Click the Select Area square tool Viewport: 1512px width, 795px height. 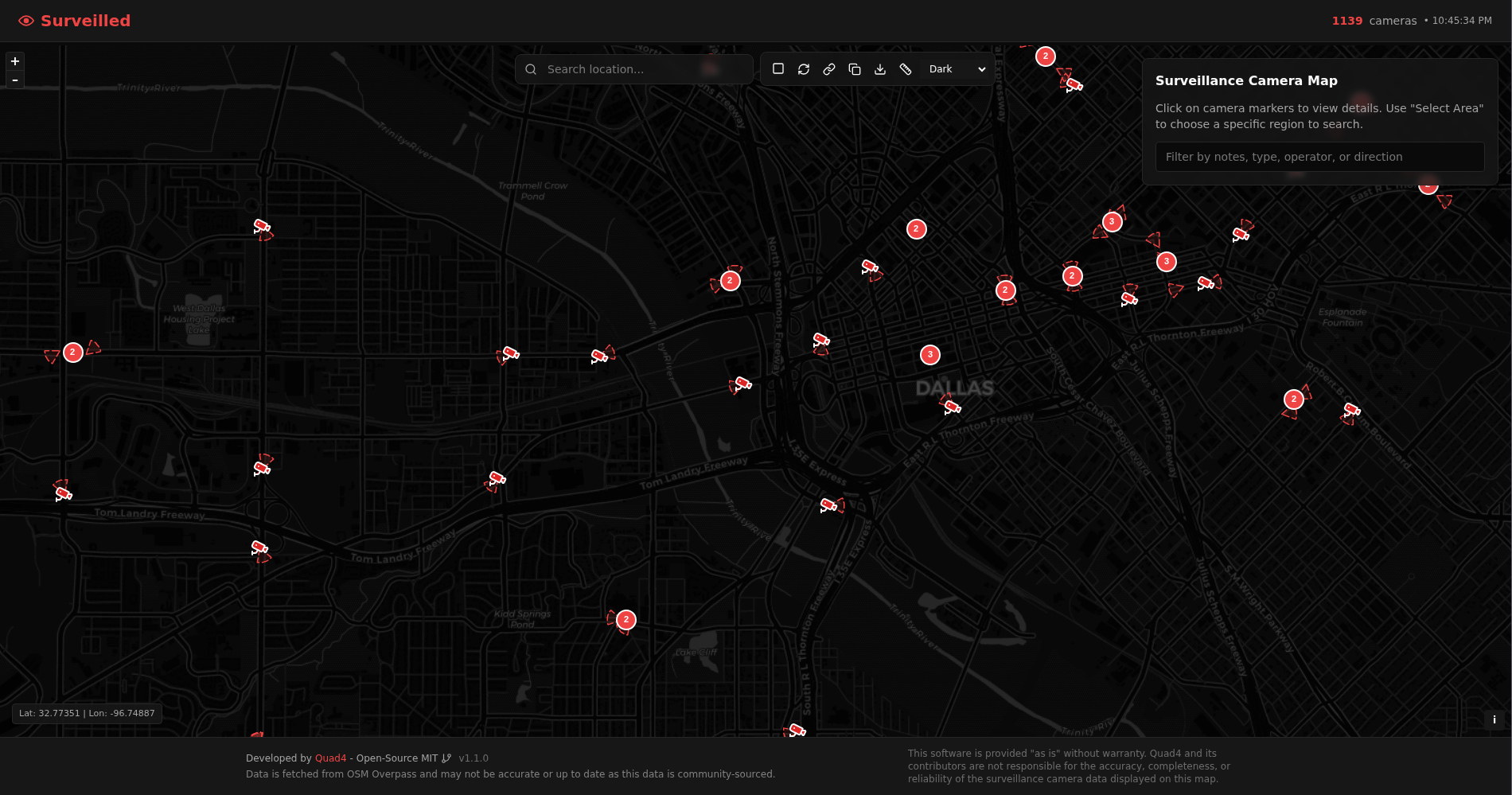(x=778, y=69)
